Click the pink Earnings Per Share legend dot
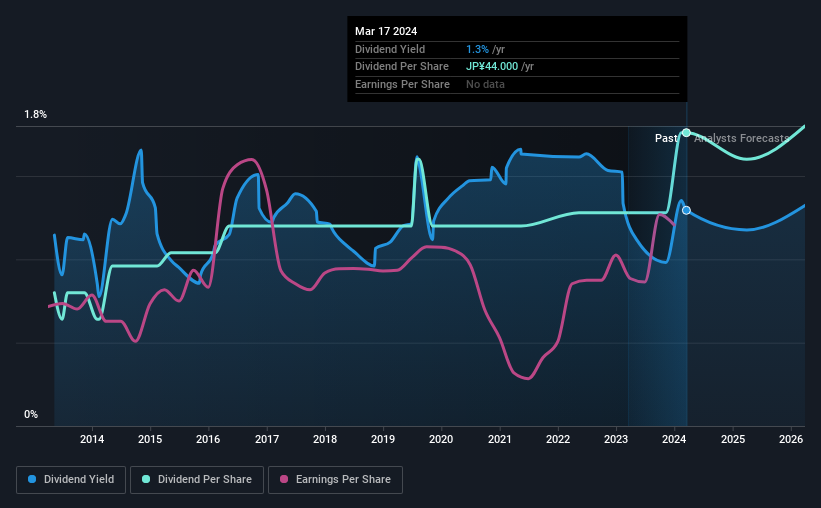Screen dimensions: 821x508 coord(284,479)
